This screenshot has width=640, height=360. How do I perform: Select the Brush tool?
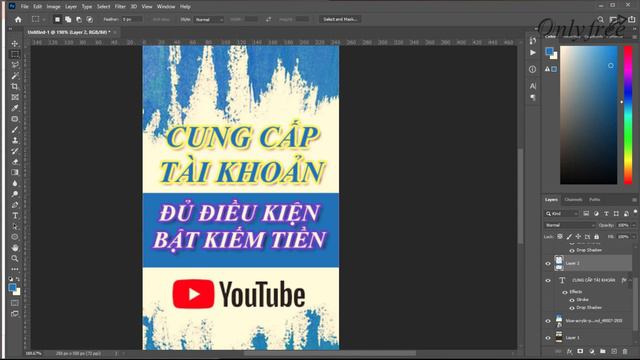coord(15,129)
